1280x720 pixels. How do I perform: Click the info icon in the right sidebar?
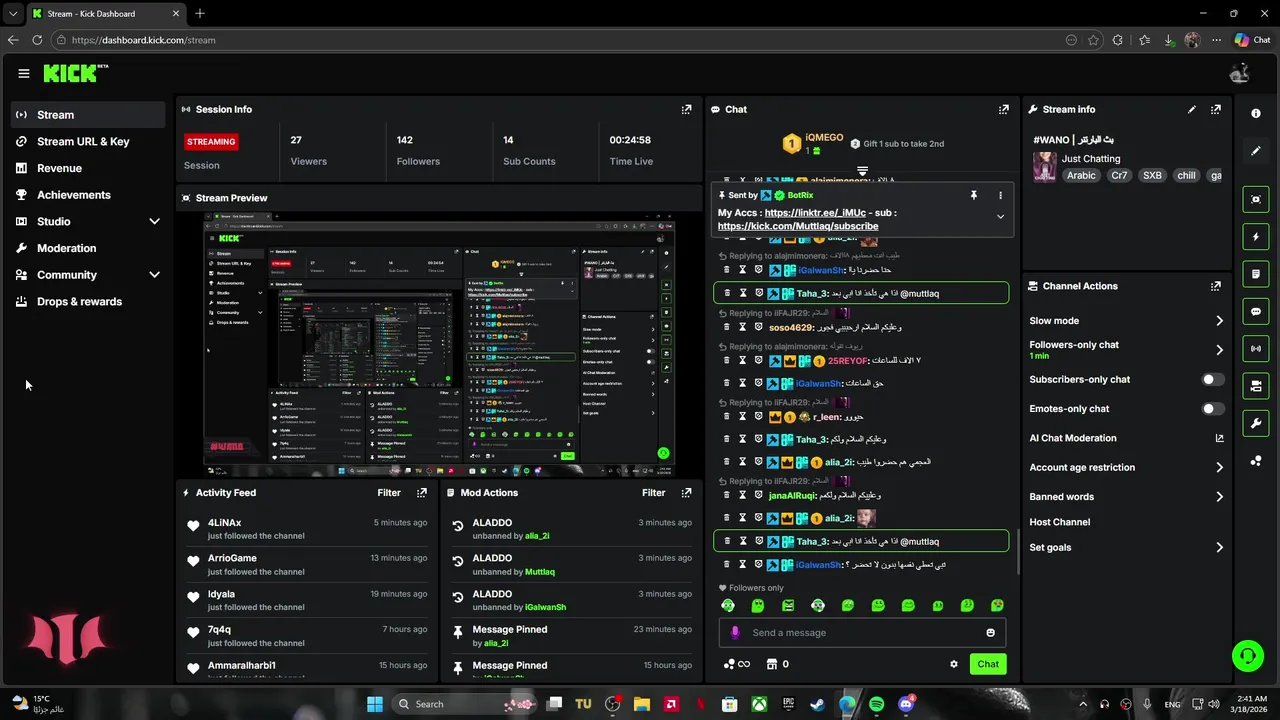1256,113
